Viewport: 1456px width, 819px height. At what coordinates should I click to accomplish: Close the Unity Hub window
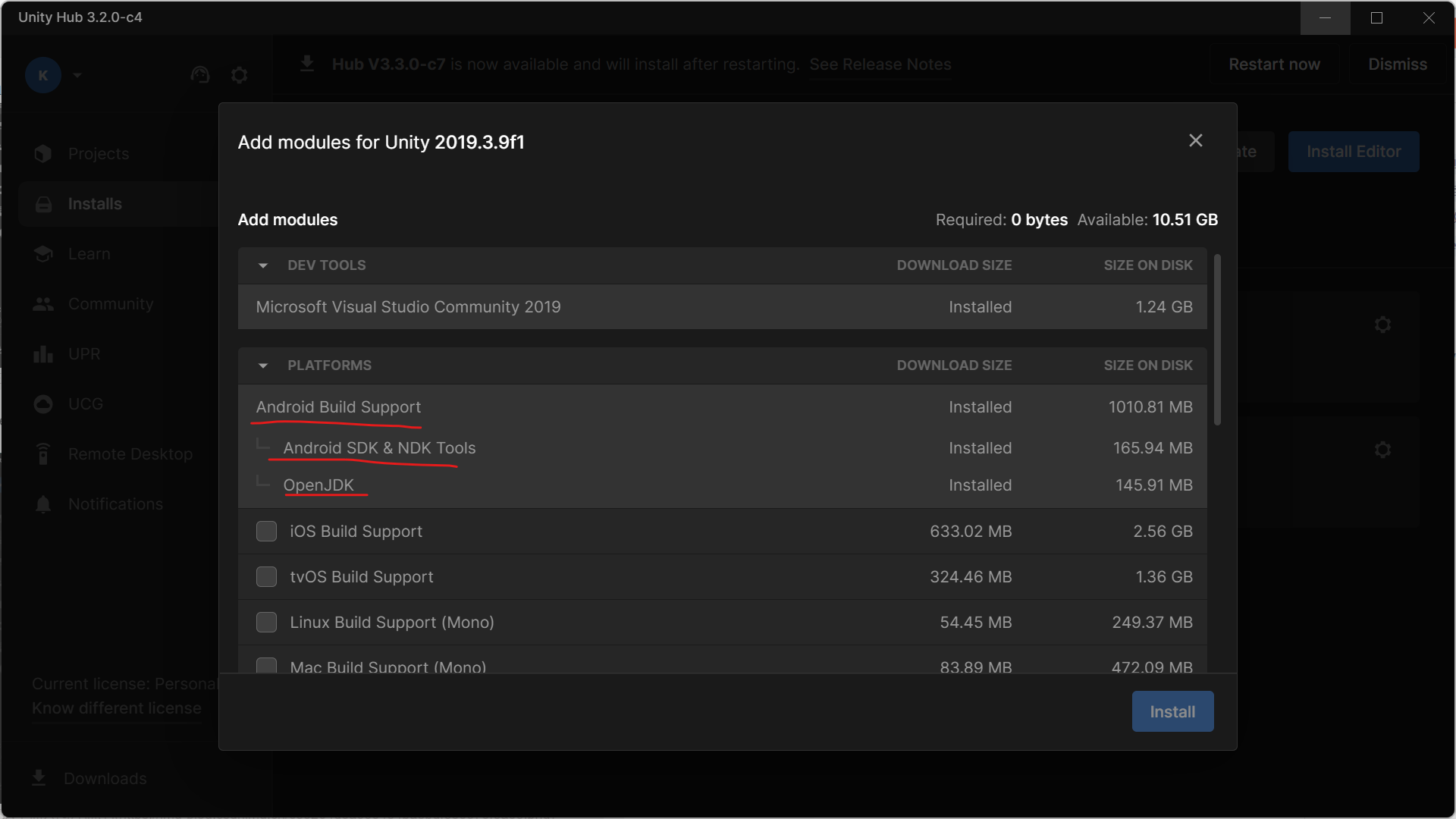pyautogui.click(x=1428, y=17)
